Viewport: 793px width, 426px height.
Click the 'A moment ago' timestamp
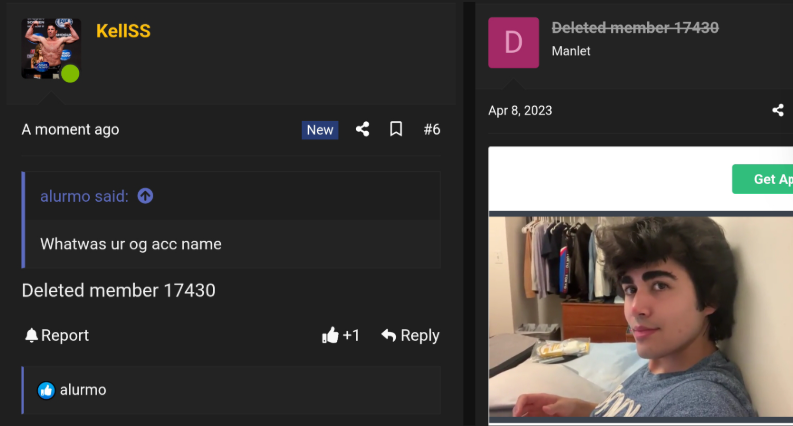[70, 130]
